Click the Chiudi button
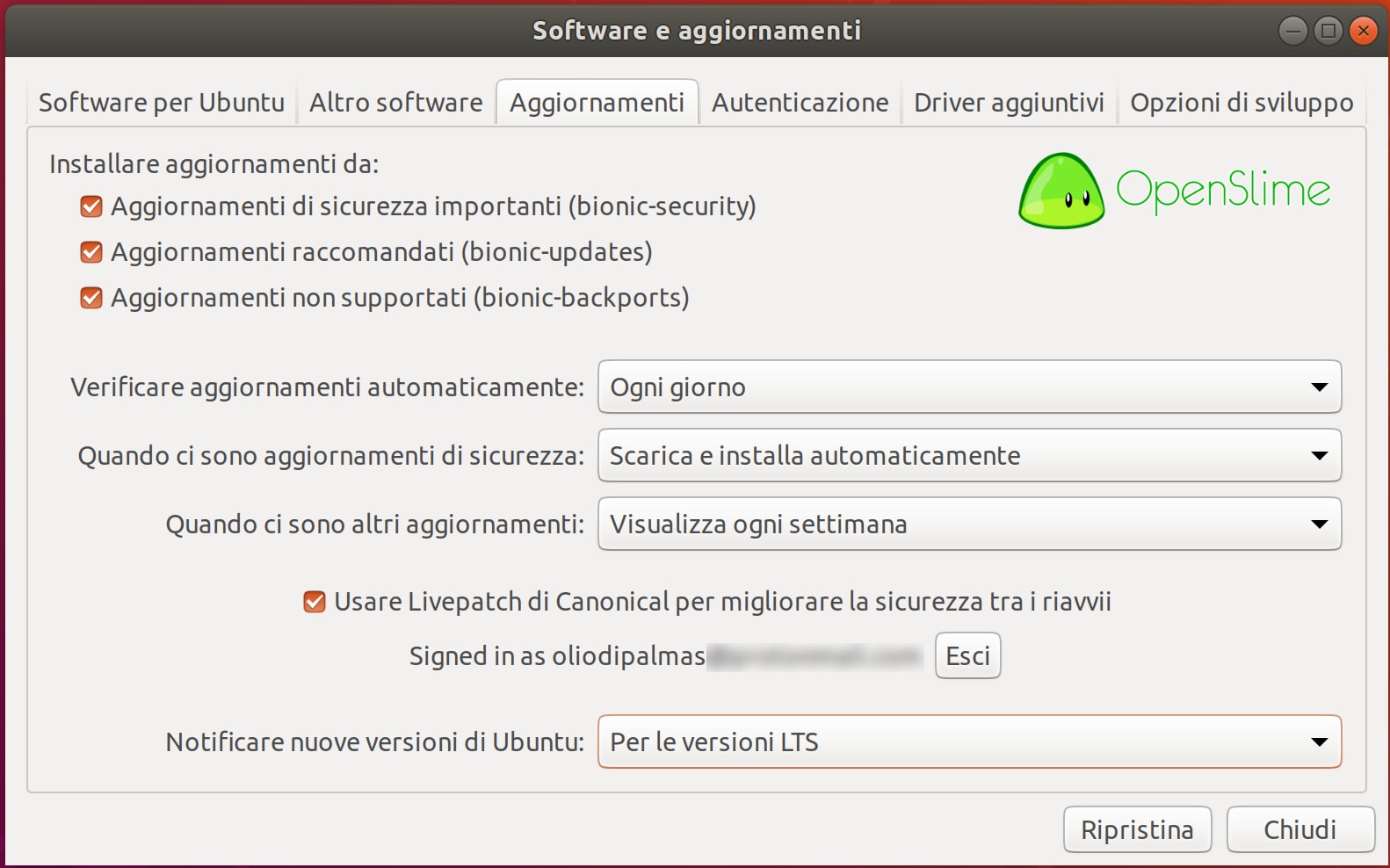 pos(1300,829)
